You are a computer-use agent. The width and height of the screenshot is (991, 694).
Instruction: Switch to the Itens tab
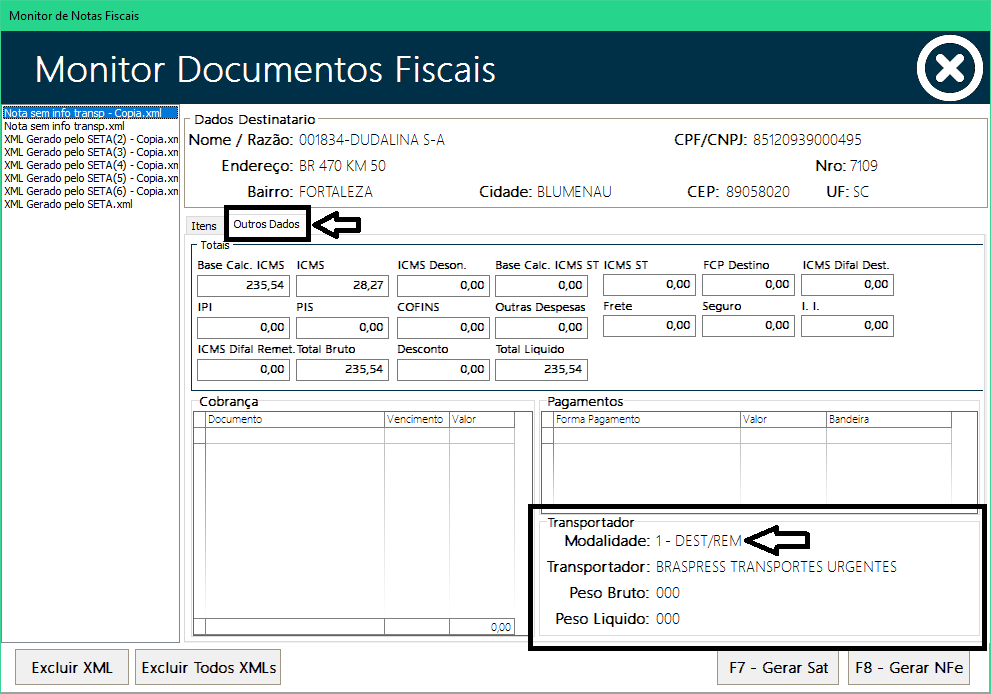tap(204, 227)
